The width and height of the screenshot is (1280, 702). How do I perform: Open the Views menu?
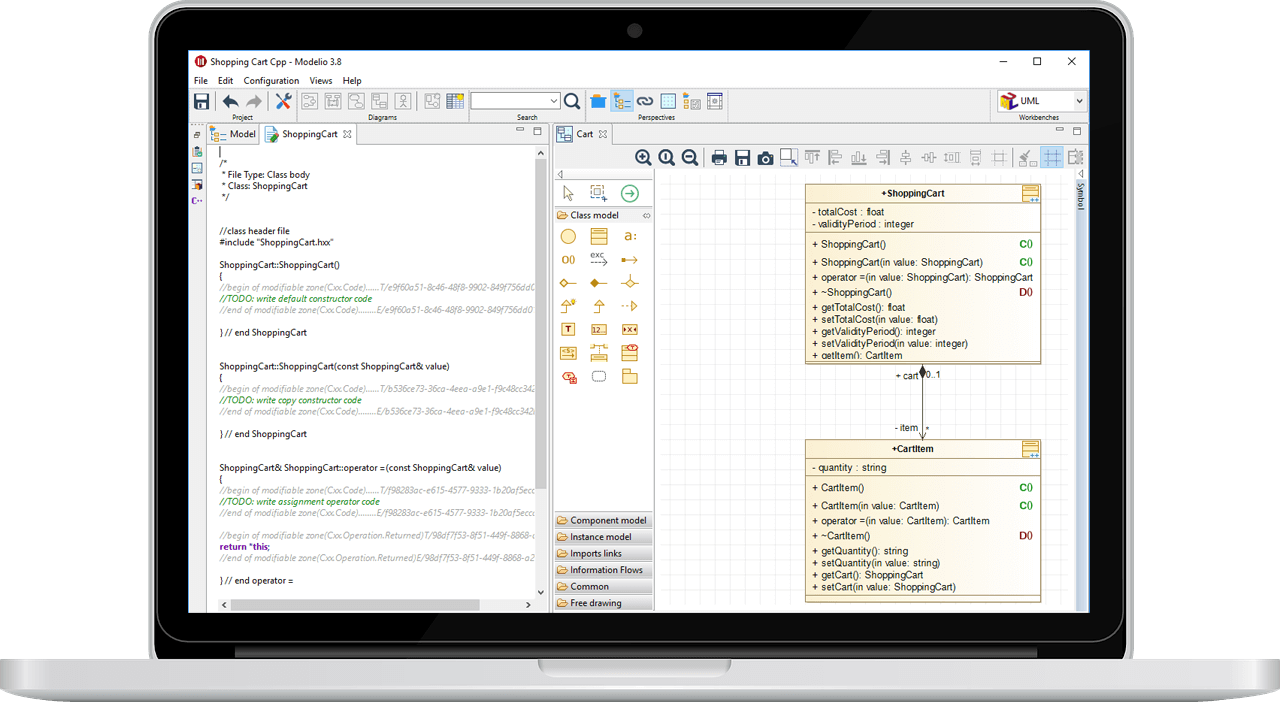coord(321,80)
